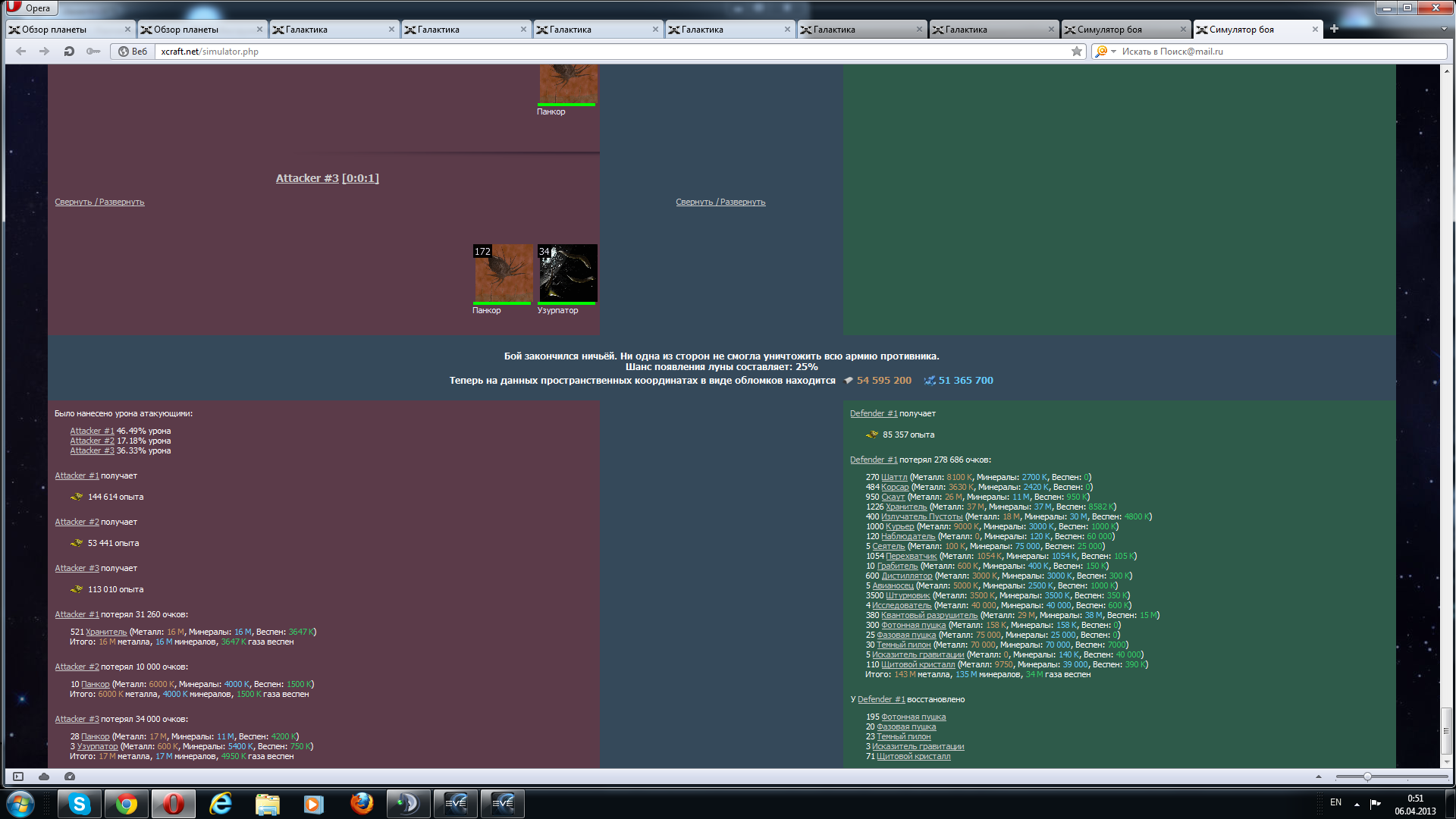This screenshot has width=1456, height=819.
Task: Open the tab list dropdown arrow in the tab bar
Action: click(x=1444, y=29)
